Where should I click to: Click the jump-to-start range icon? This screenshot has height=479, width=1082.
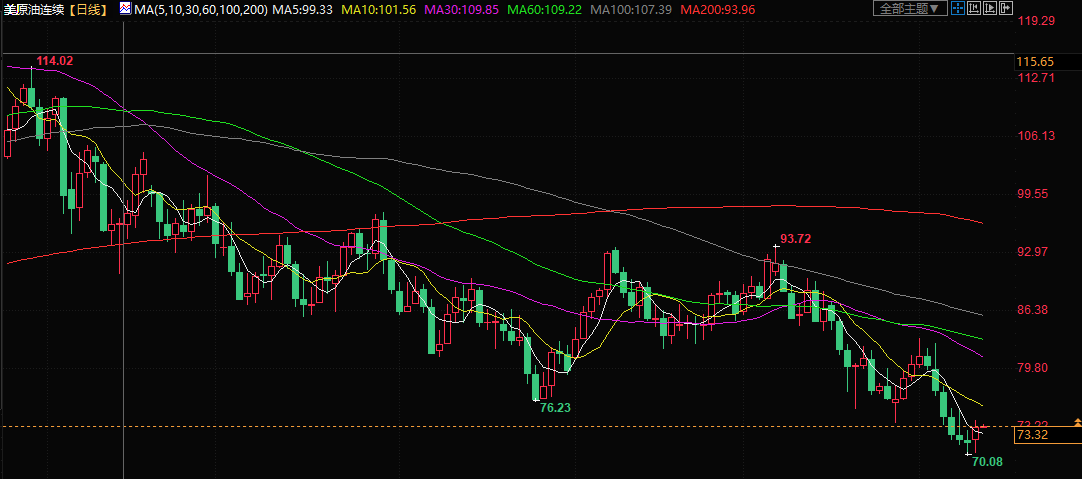(974, 9)
